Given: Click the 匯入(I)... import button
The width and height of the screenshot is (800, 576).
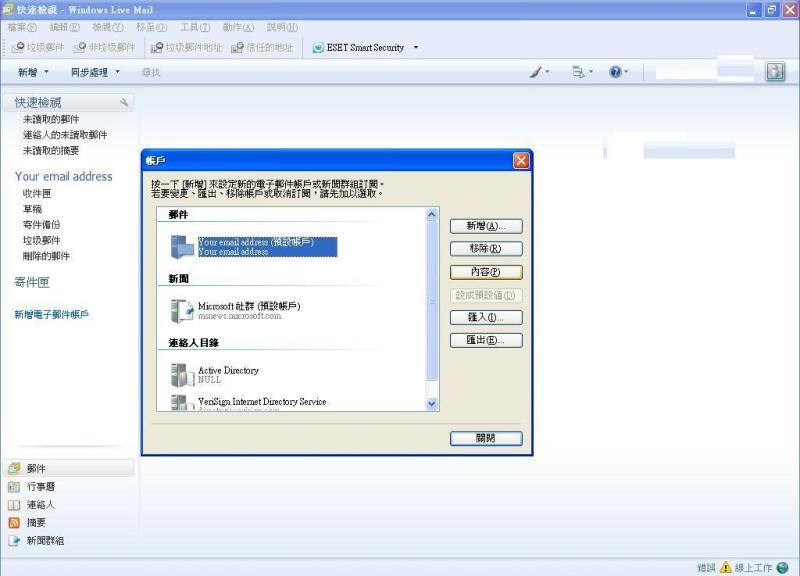Looking at the screenshot, I should click(486, 317).
